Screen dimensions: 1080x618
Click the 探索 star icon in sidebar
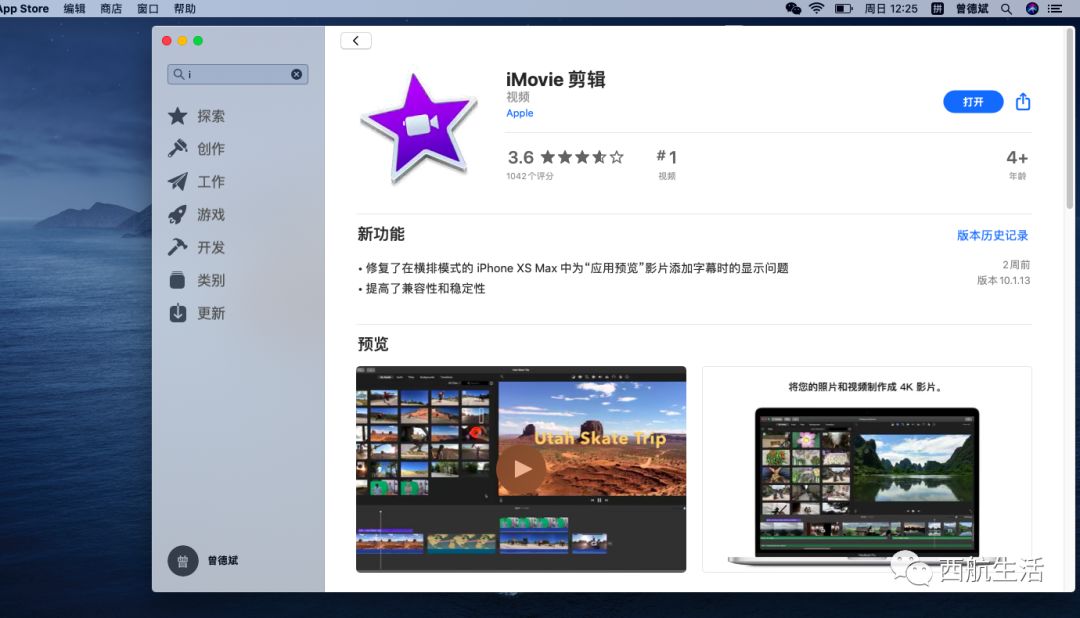[178, 116]
